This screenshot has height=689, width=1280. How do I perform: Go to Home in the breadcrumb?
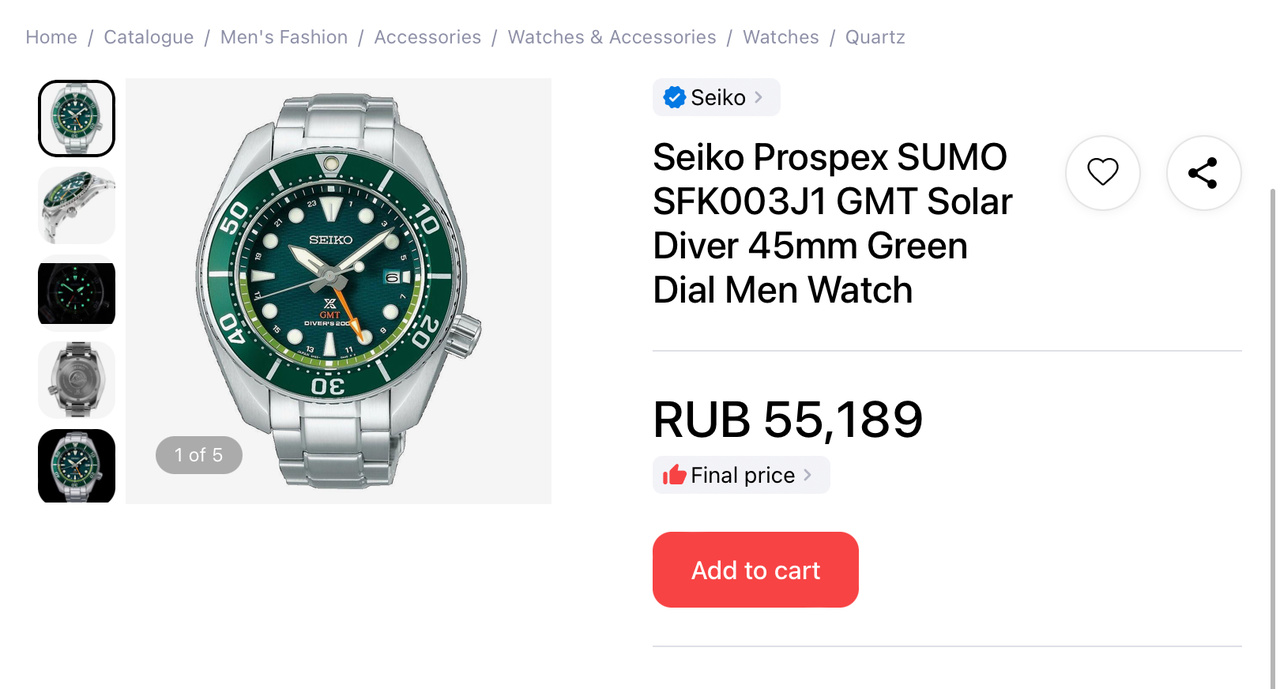[51, 37]
